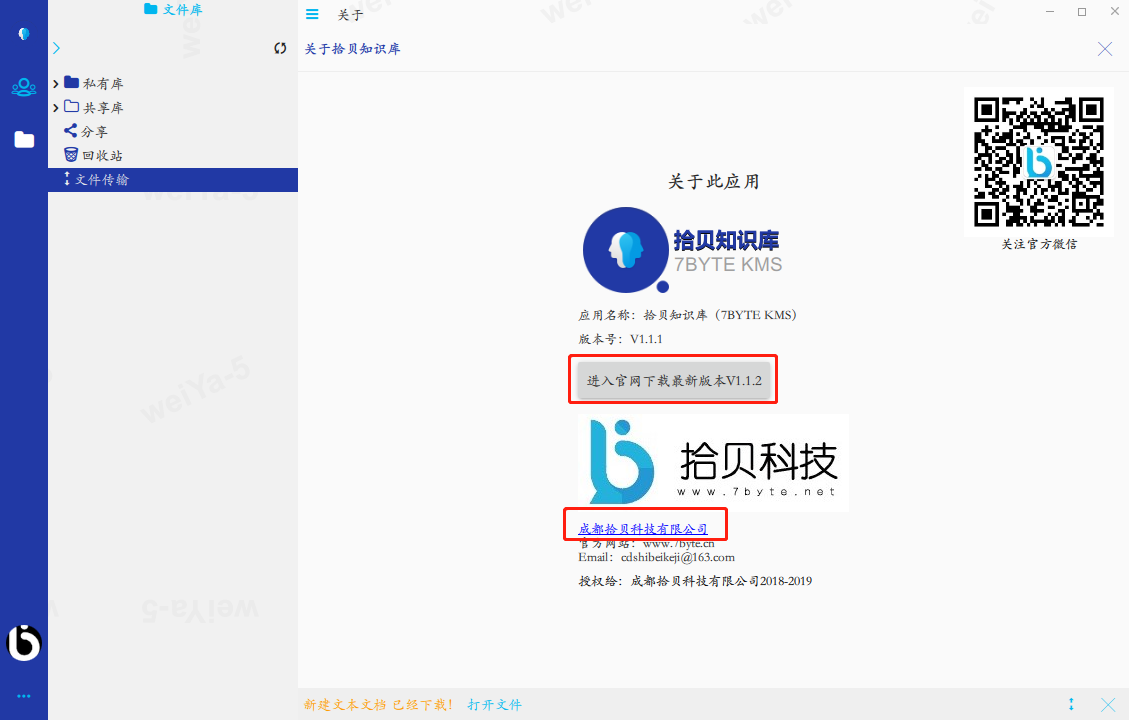Click the 关注官方微信 caption
Screen dimensions: 1129x720
click(1040, 244)
